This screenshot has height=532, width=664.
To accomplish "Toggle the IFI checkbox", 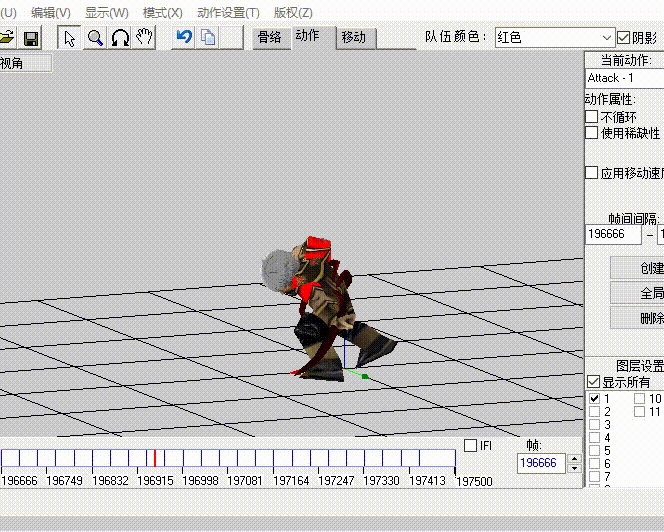I will tap(470, 446).
